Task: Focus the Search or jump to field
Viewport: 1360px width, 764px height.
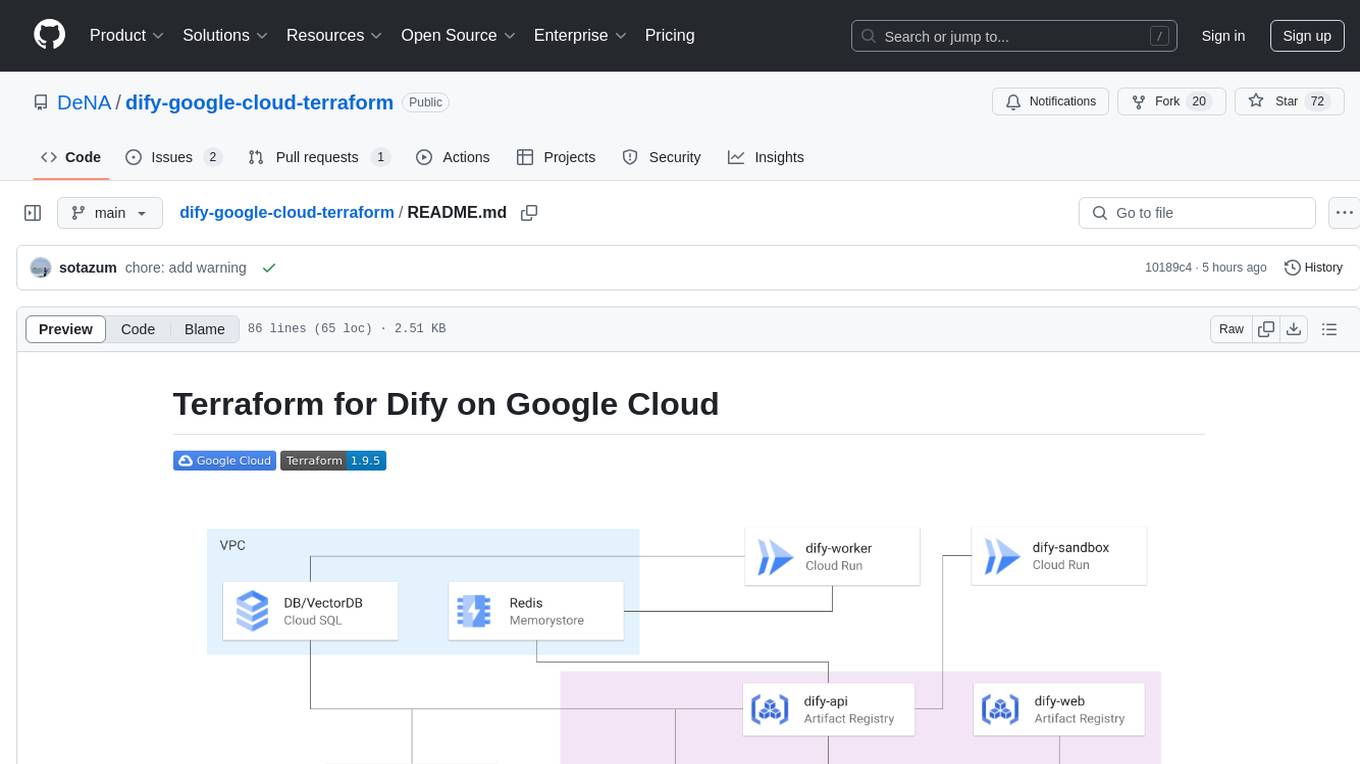Action: coord(1013,36)
